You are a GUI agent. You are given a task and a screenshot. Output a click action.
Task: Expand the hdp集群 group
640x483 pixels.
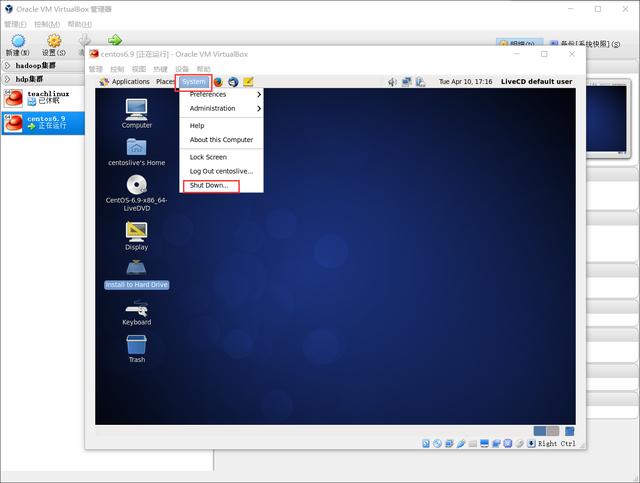click(x=7, y=79)
